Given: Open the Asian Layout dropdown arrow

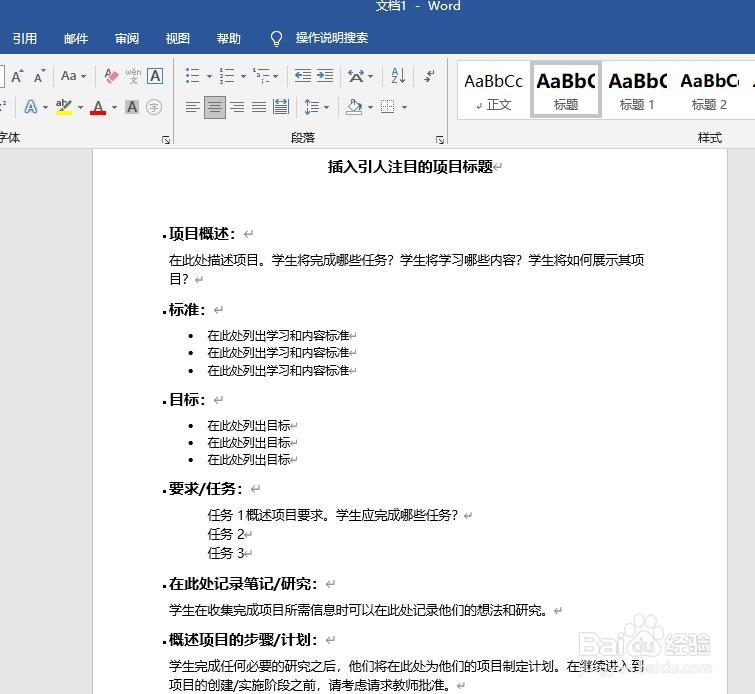Looking at the screenshot, I should (x=370, y=76).
